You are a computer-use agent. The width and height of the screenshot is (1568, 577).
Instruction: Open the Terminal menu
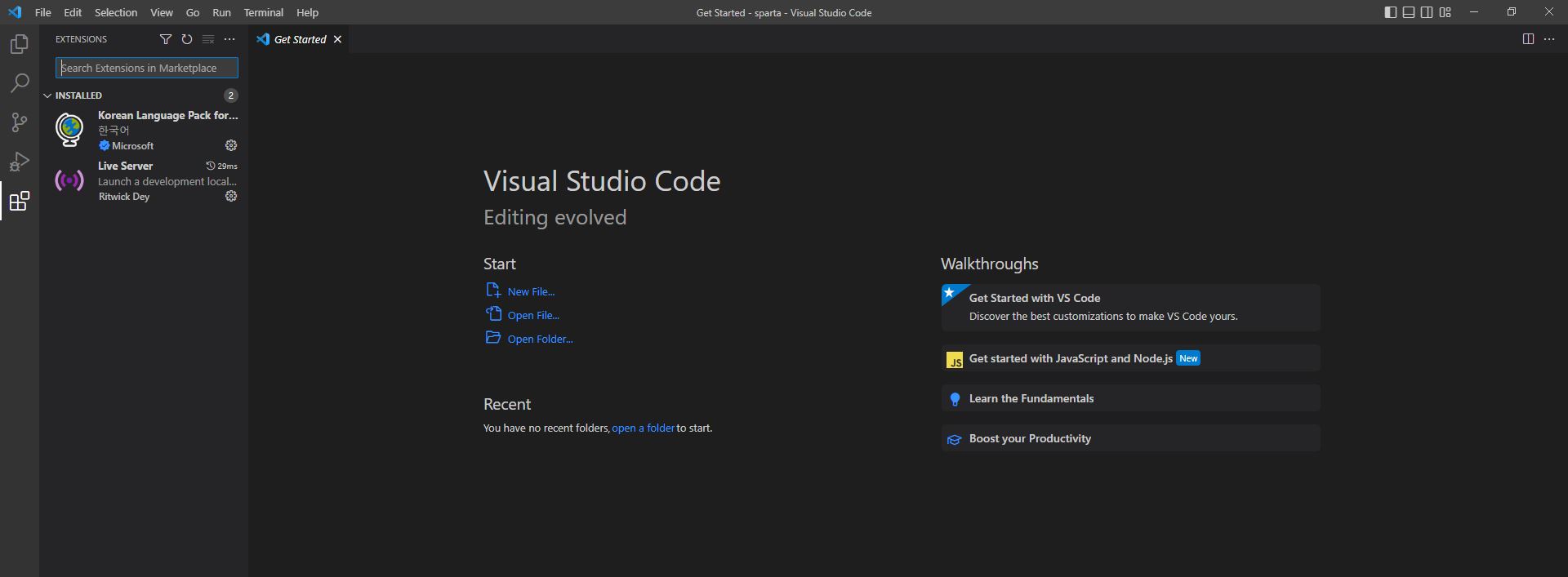(263, 12)
